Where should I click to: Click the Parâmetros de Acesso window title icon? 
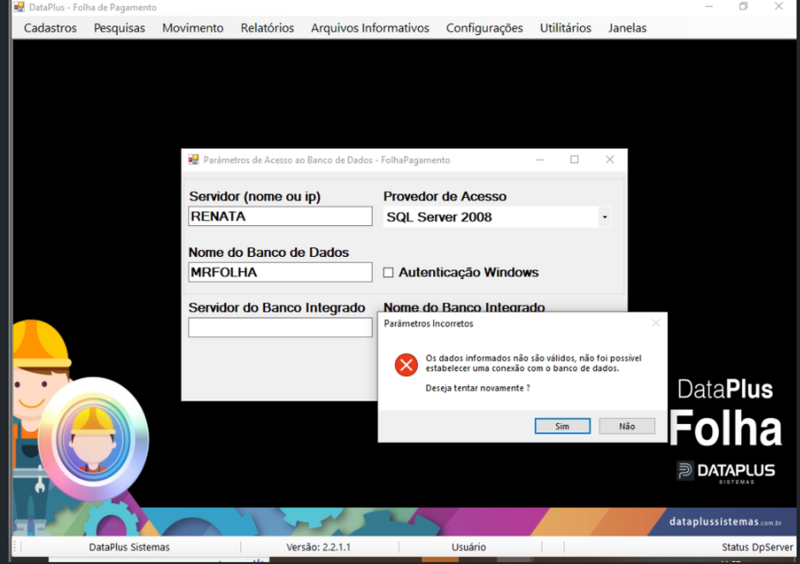tap(193, 160)
